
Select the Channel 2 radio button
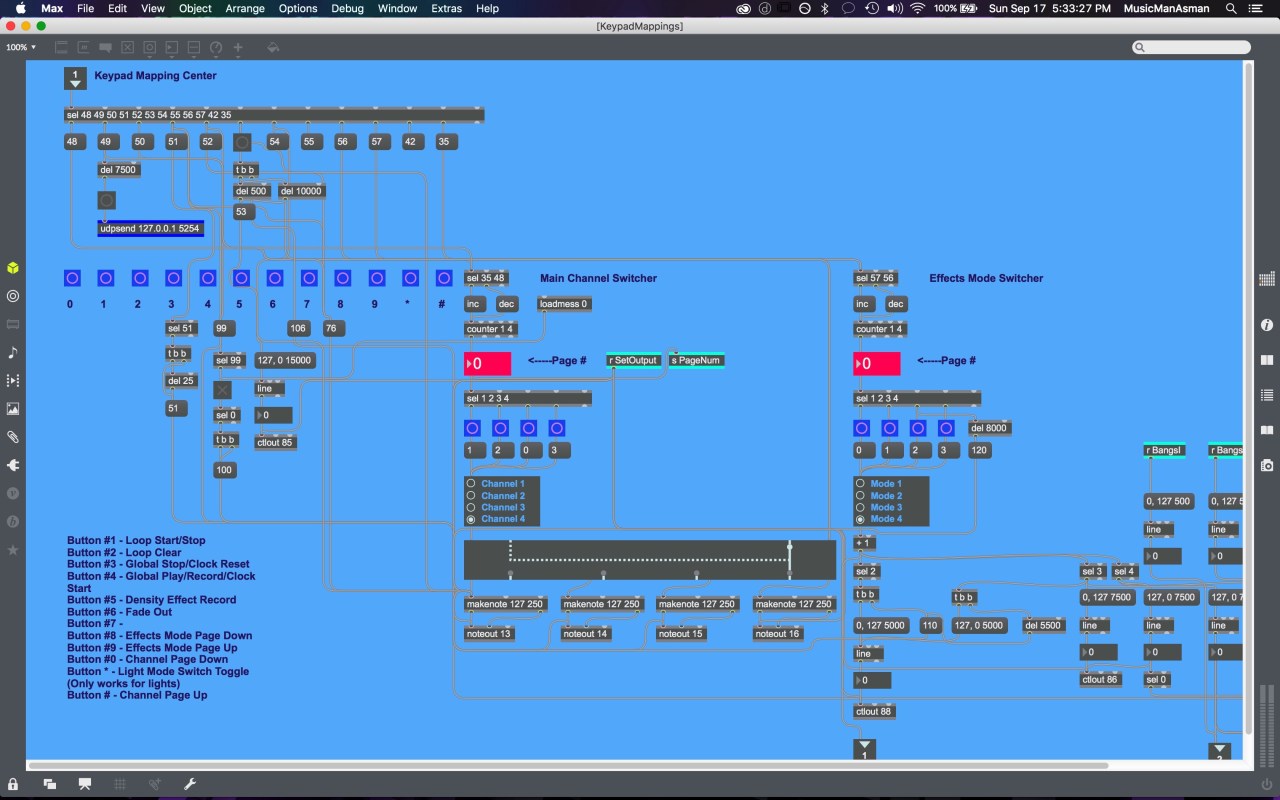[471, 496]
